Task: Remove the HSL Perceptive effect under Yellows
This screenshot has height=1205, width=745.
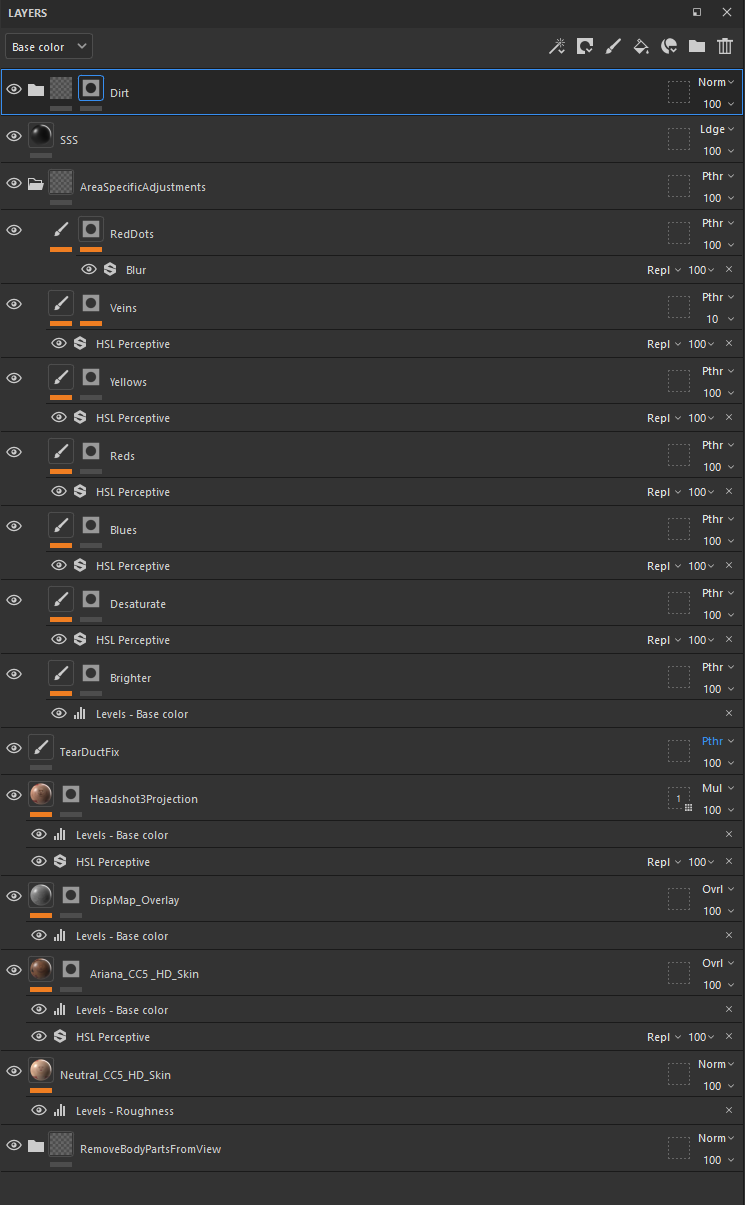Action: [729, 418]
